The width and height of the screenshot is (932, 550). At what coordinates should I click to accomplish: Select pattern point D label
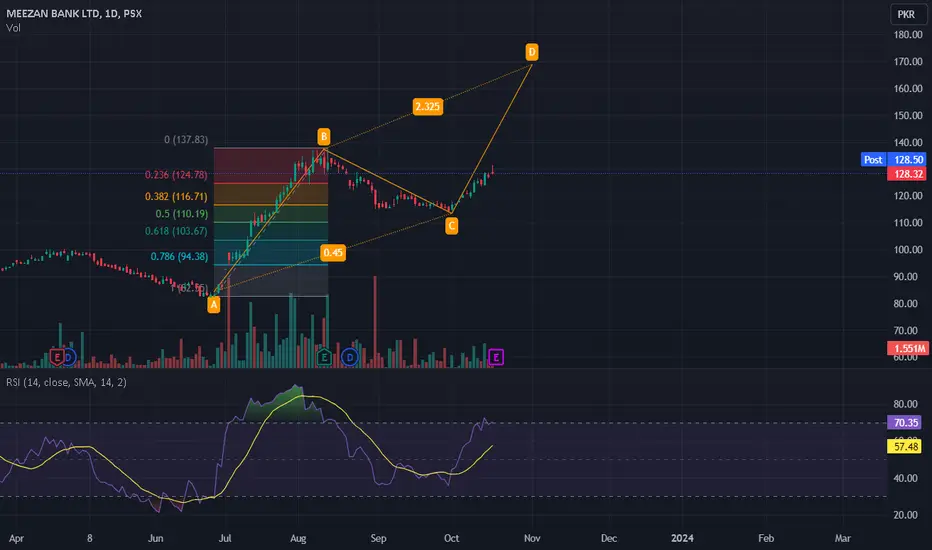pos(531,52)
